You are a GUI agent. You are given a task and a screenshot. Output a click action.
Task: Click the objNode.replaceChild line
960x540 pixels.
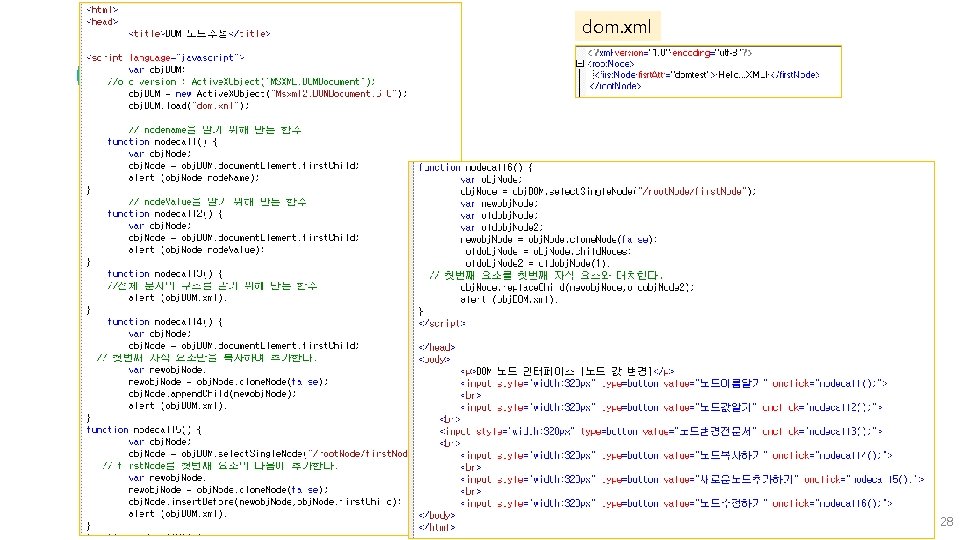click(577, 287)
